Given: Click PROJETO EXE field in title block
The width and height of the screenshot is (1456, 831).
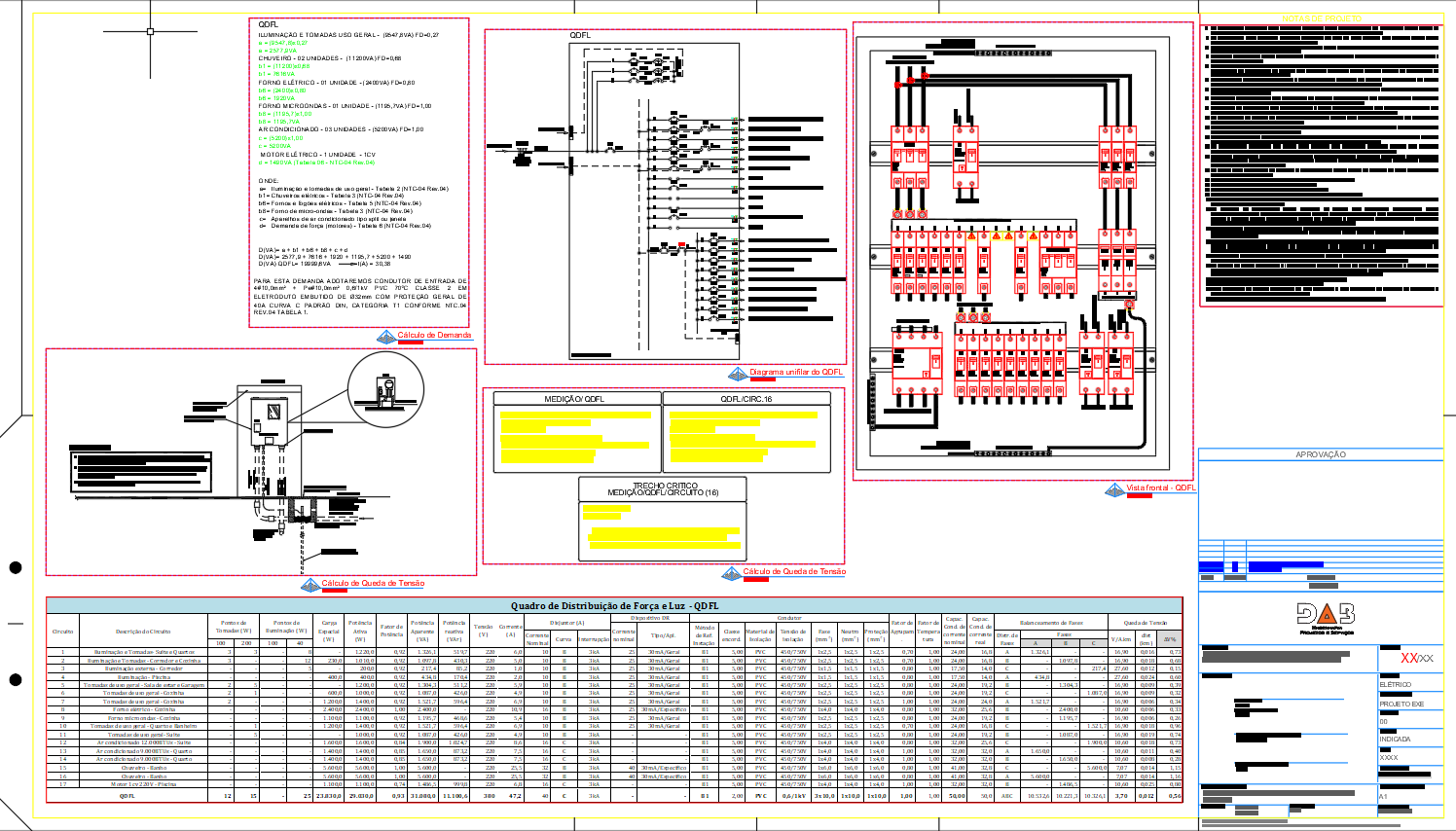Looking at the screenshot, I should (1401, 704).
